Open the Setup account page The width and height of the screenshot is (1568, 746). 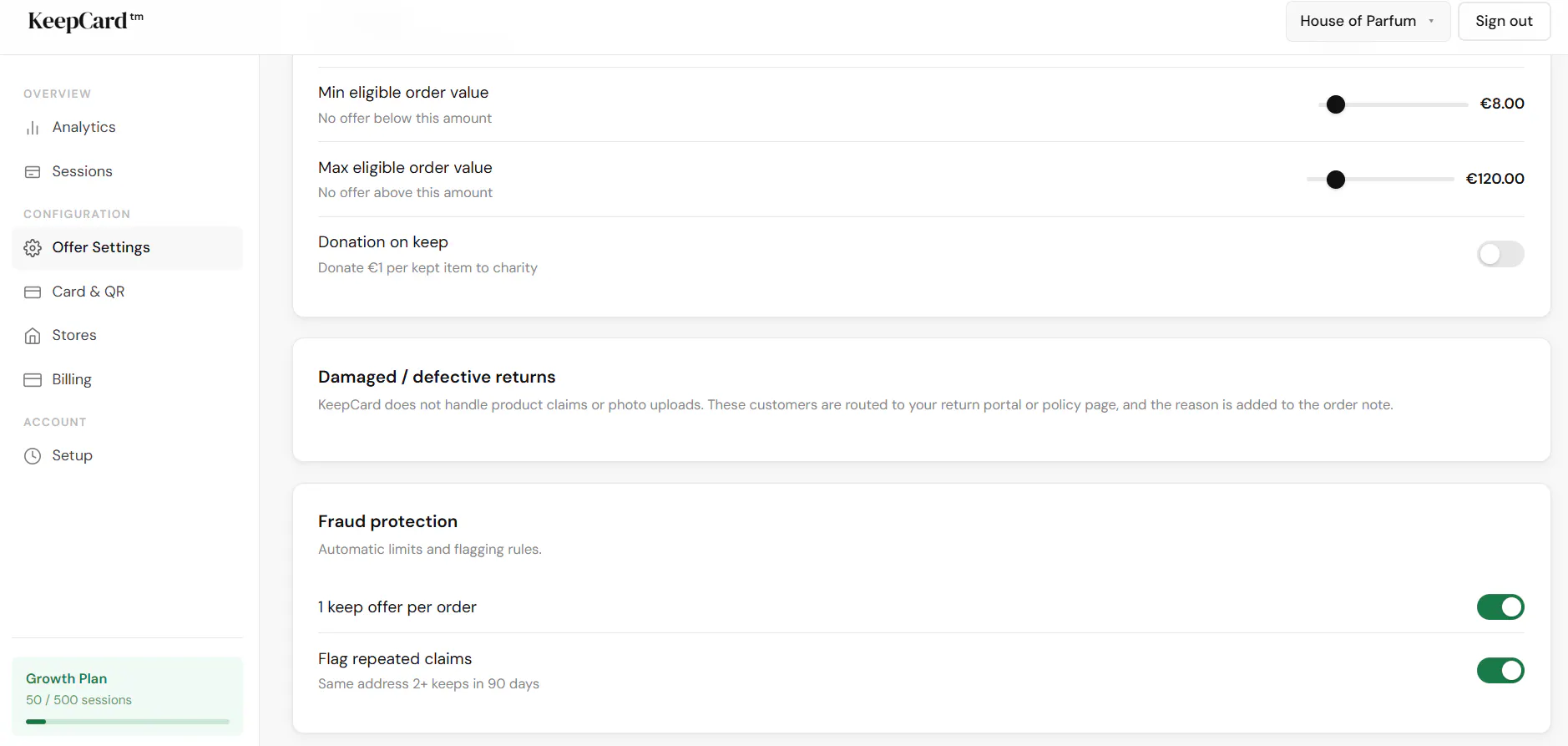(127, 455)
